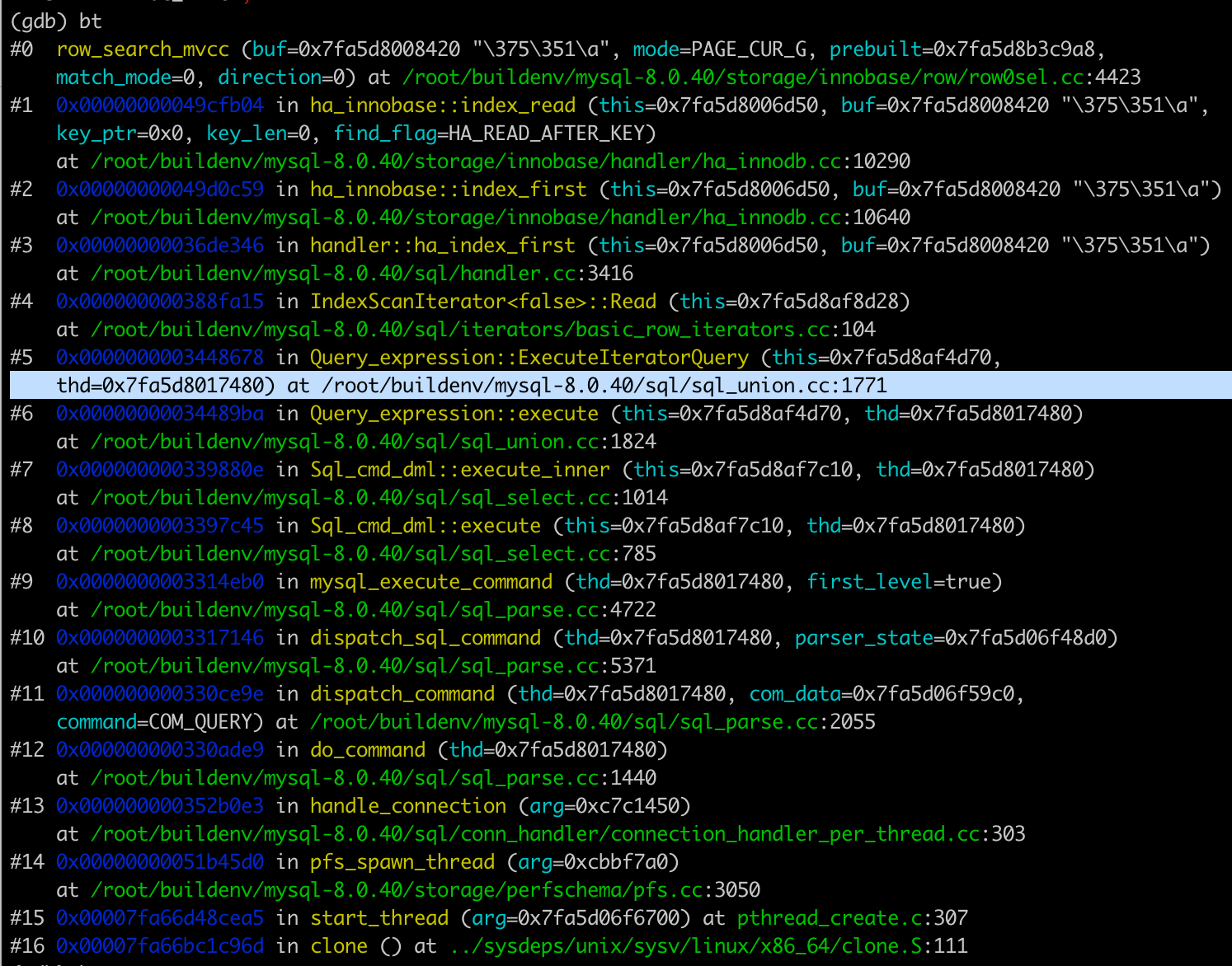The width and height of the screenshot is (1232, 966).
Task: Click ha_innobase::index_first function name
Action: coord(448,190)
